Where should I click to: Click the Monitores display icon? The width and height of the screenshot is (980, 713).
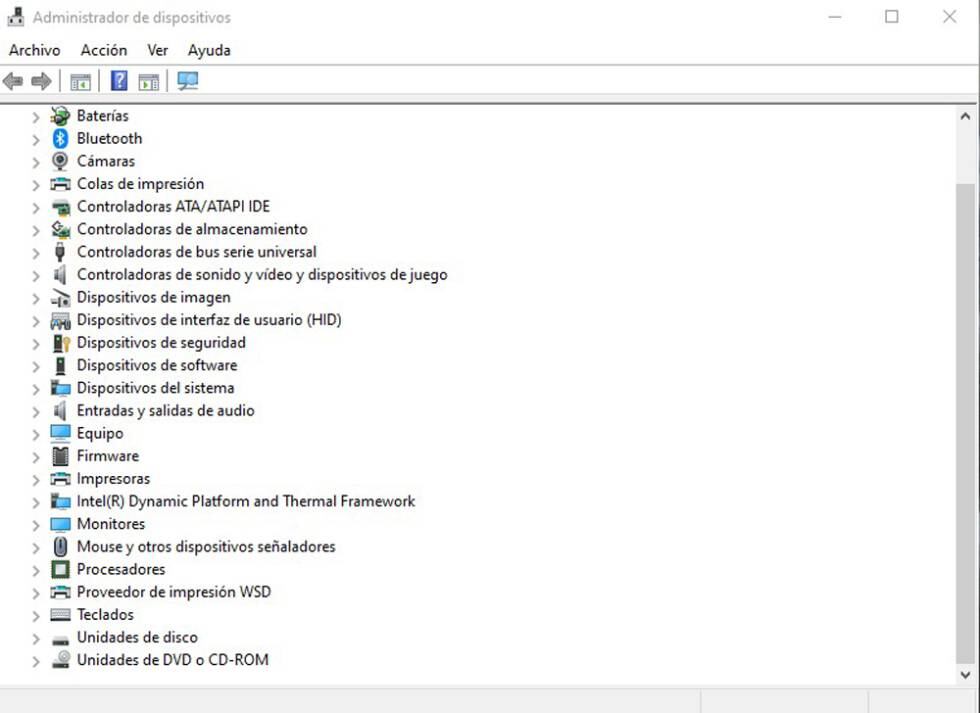pos(60,523)
